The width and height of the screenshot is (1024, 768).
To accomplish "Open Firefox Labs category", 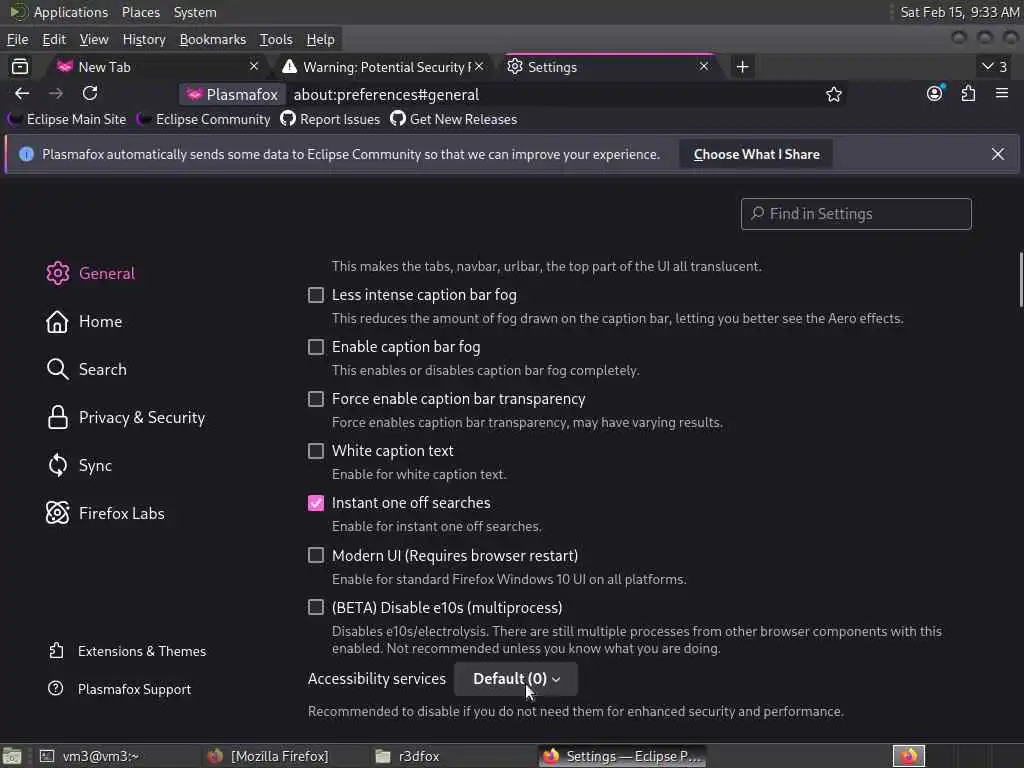I will (105, 513).
